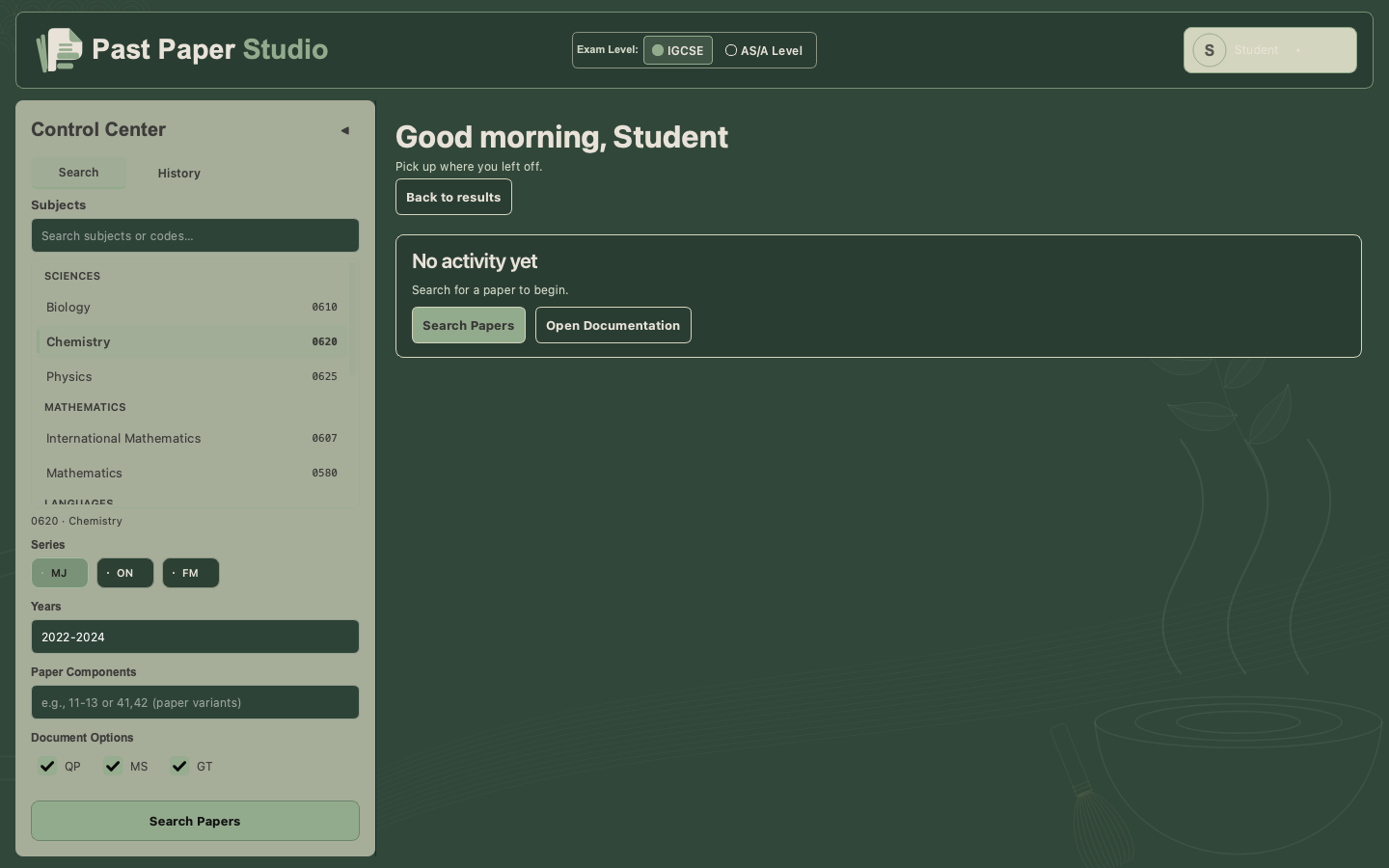This screenshot has height=868, width=1389.
Task: Click Search Papers button in Control Center
Action: tap(195, 821)
